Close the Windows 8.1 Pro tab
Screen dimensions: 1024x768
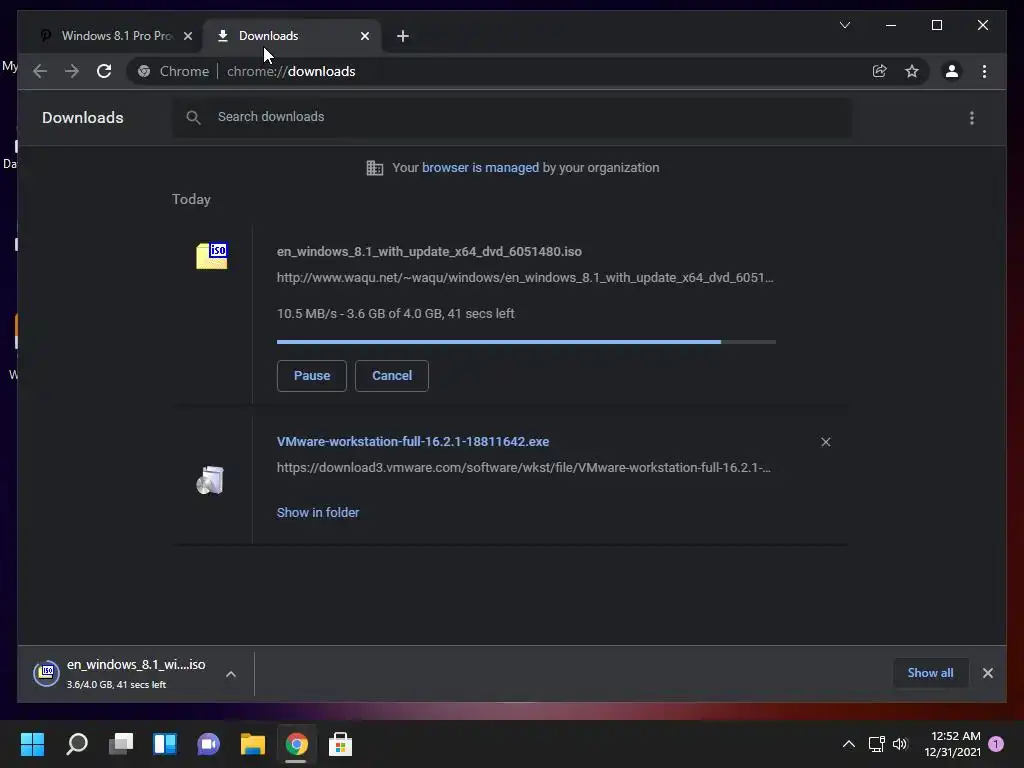point(188,36)
